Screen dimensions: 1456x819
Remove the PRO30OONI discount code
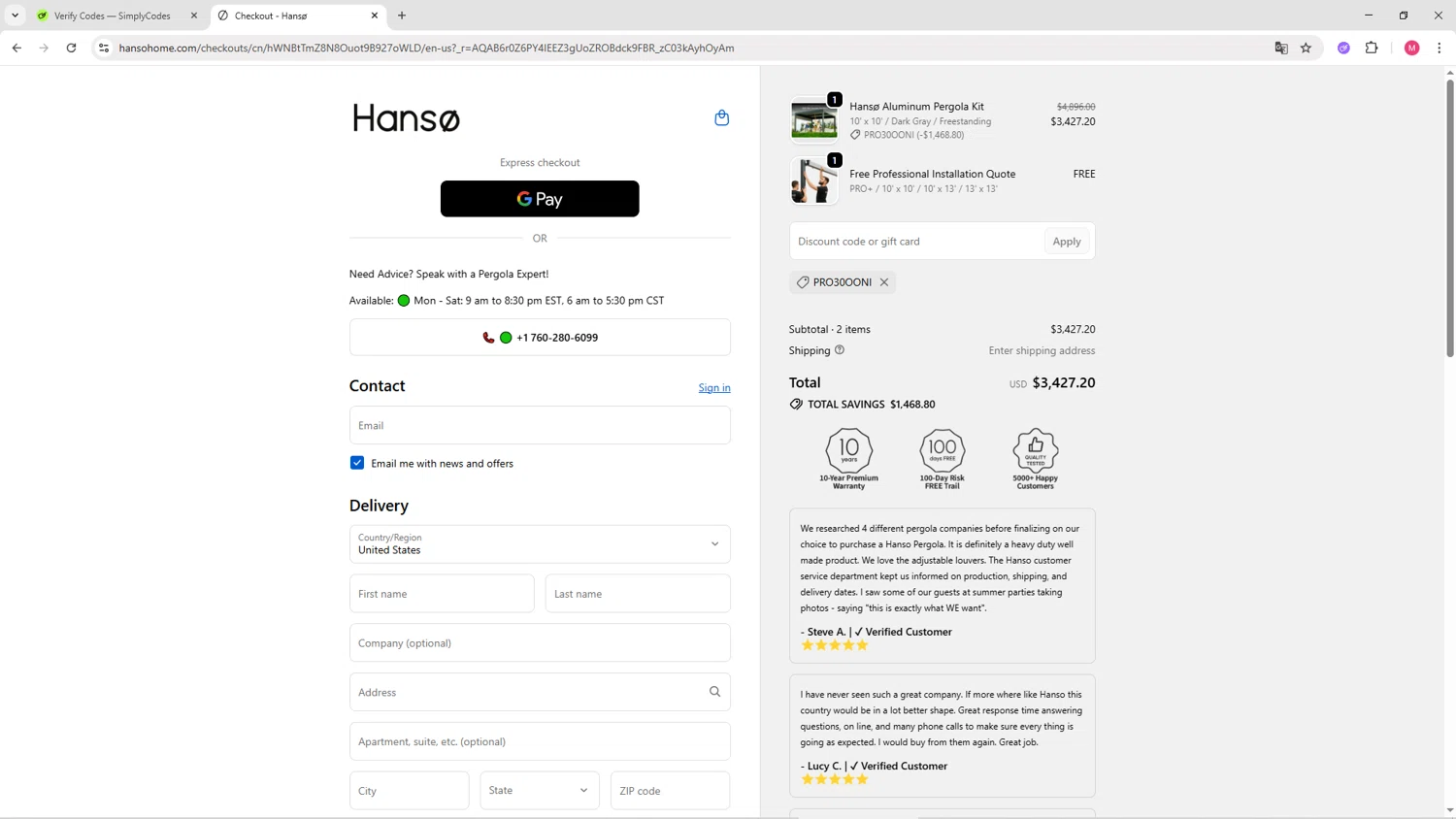pos(884,282)
